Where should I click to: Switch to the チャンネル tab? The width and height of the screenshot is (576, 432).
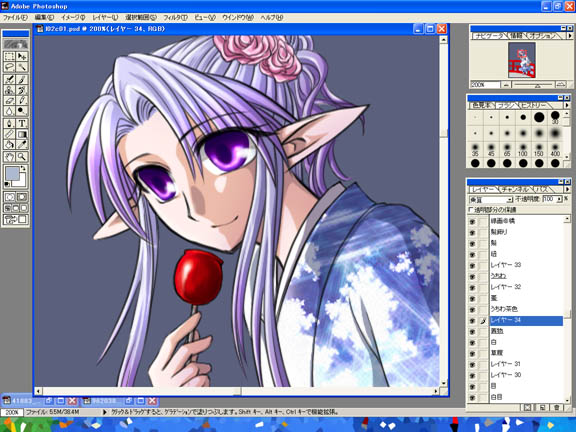click(x=515, y=189)
